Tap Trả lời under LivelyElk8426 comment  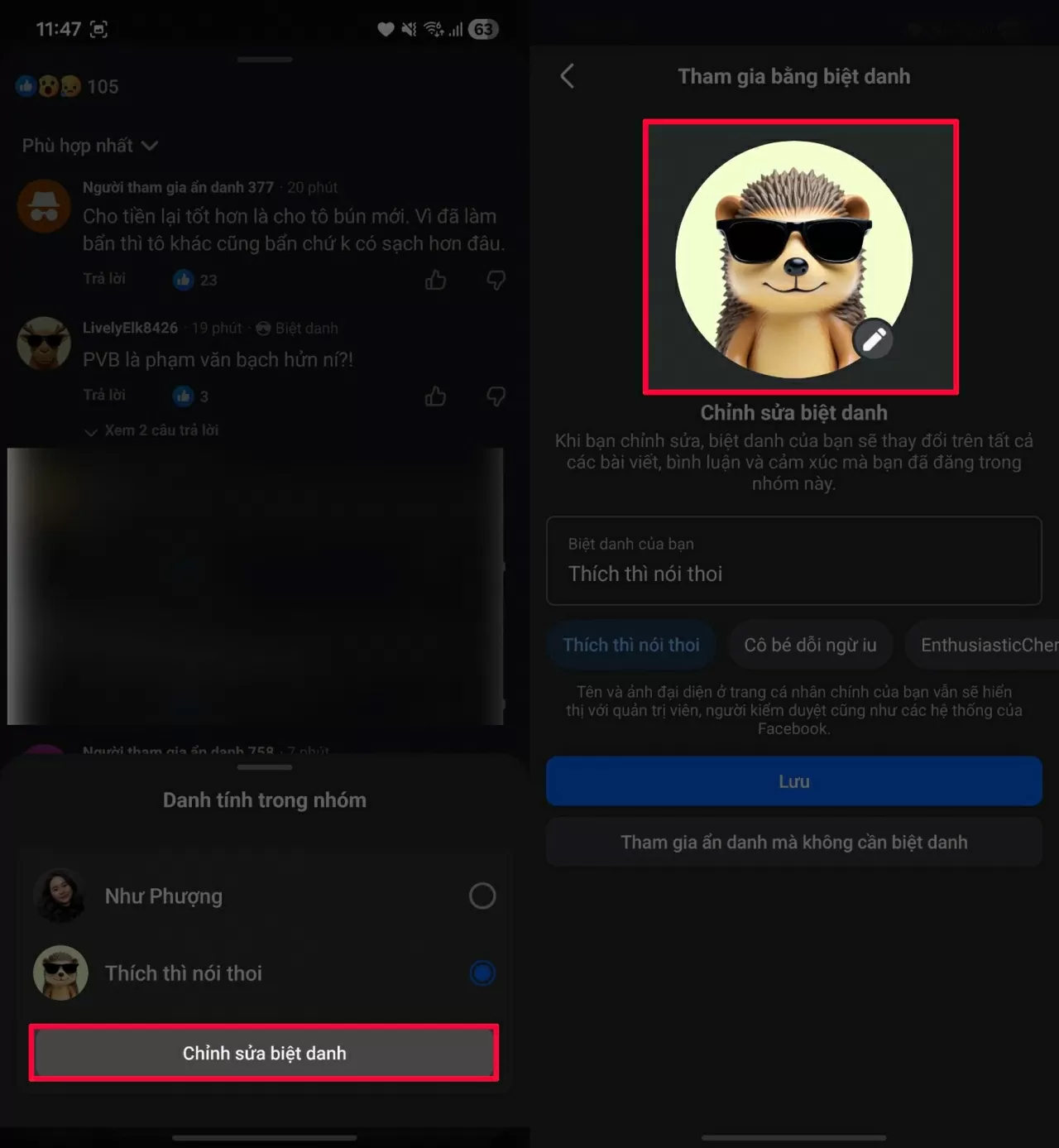pyautogui.click(x=104, y=395)
